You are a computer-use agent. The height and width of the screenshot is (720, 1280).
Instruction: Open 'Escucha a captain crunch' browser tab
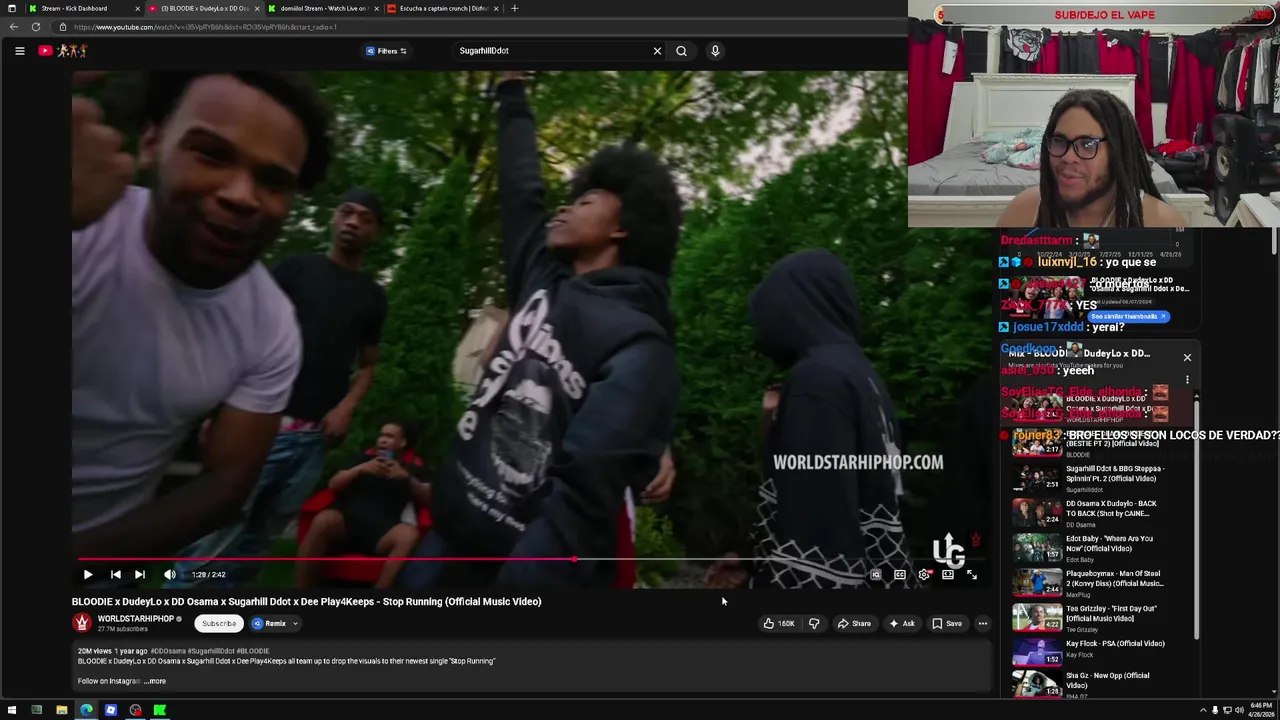click(x=440, y=8)
